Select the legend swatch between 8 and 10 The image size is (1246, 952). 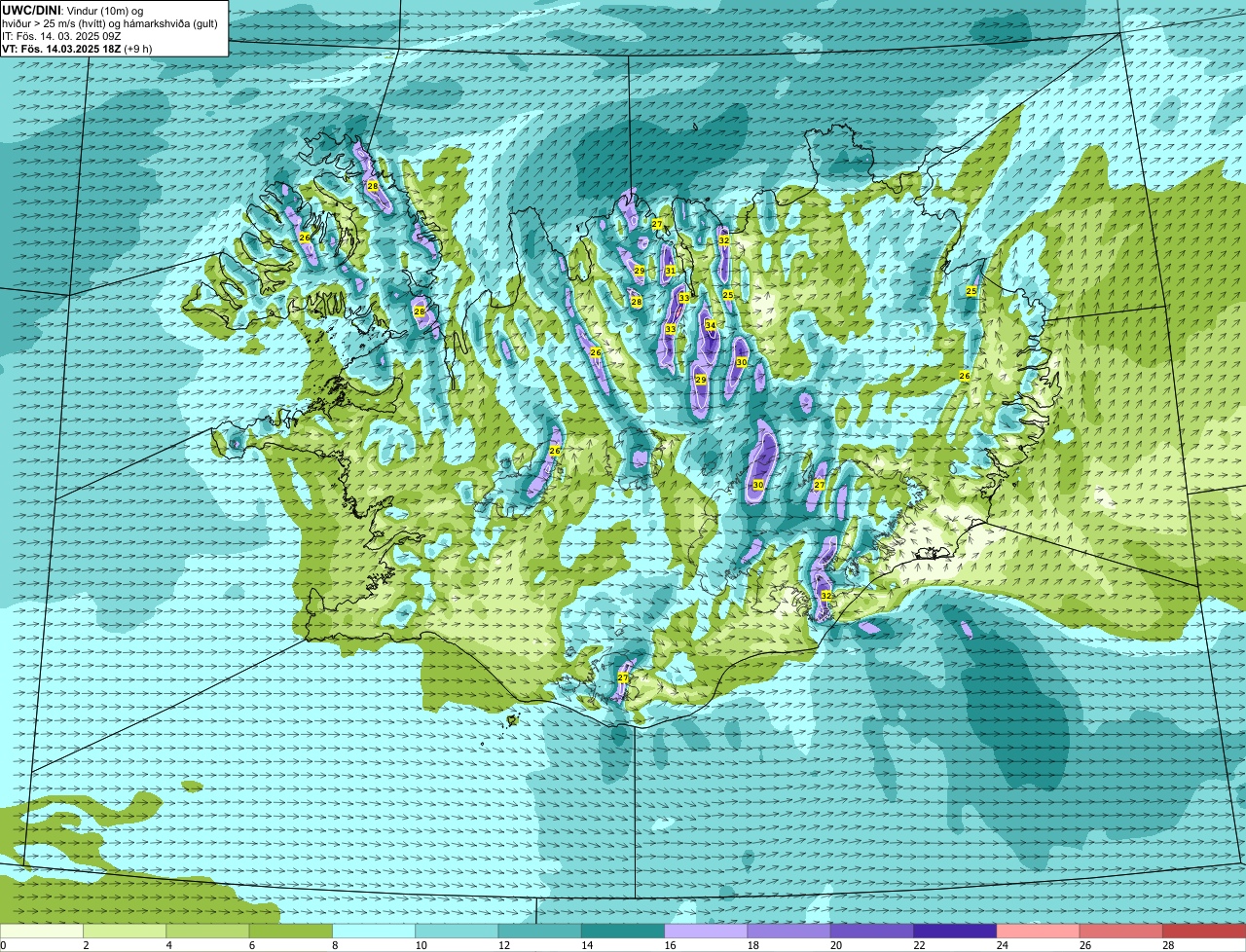[x=374, y=931]
